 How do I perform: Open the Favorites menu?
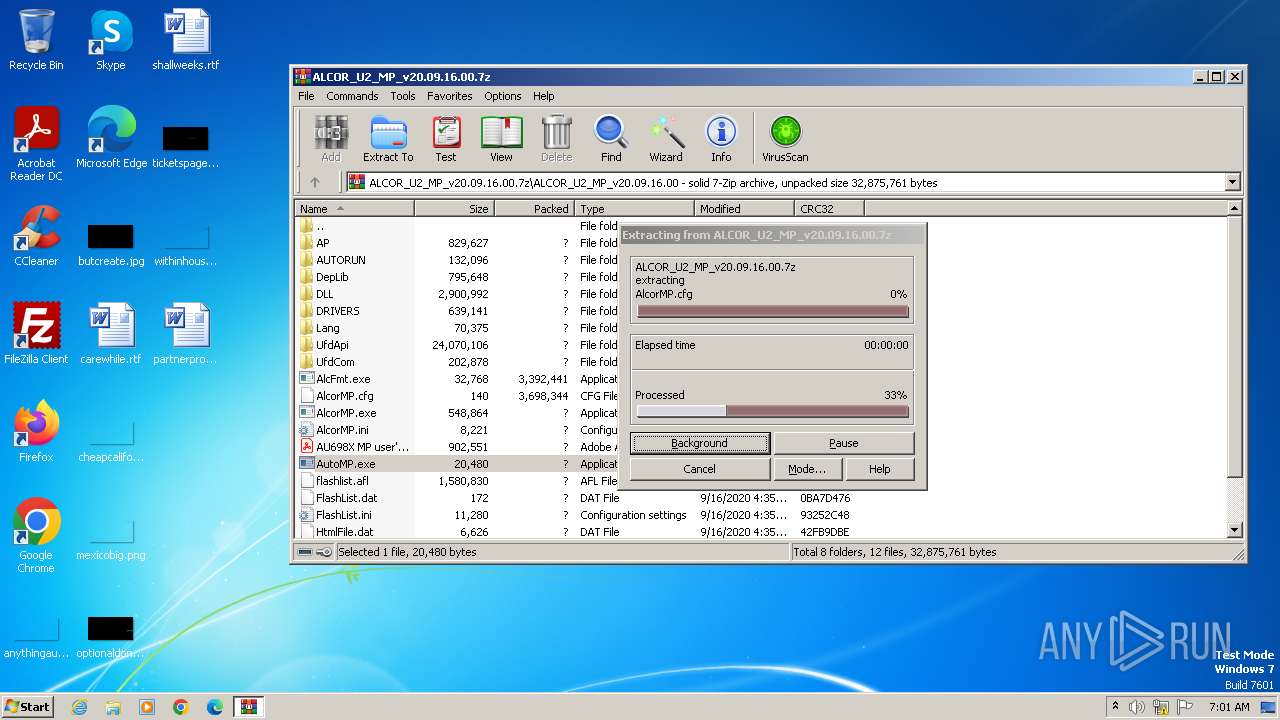[x=449, y=96]
